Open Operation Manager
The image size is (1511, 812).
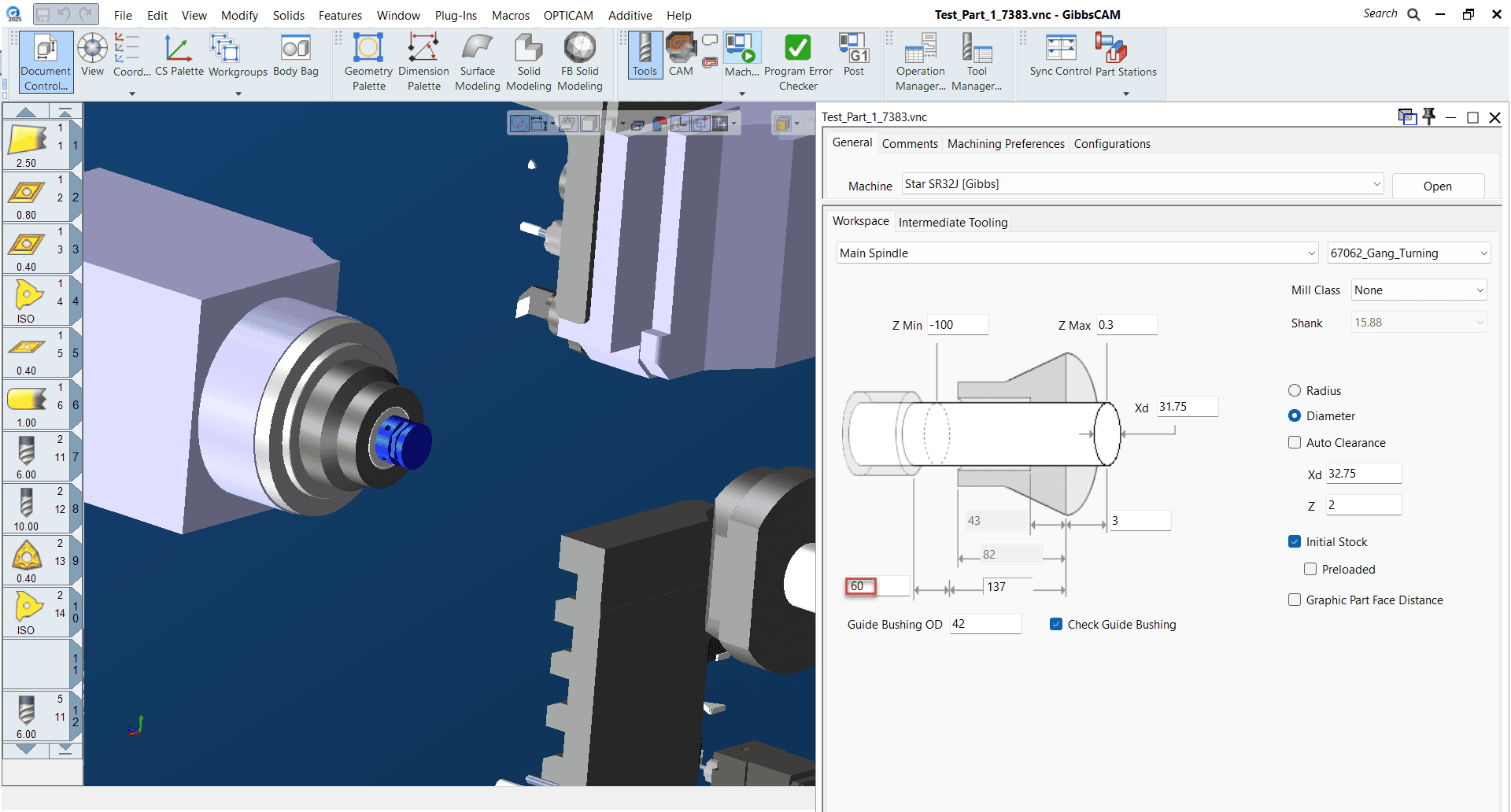921,63
